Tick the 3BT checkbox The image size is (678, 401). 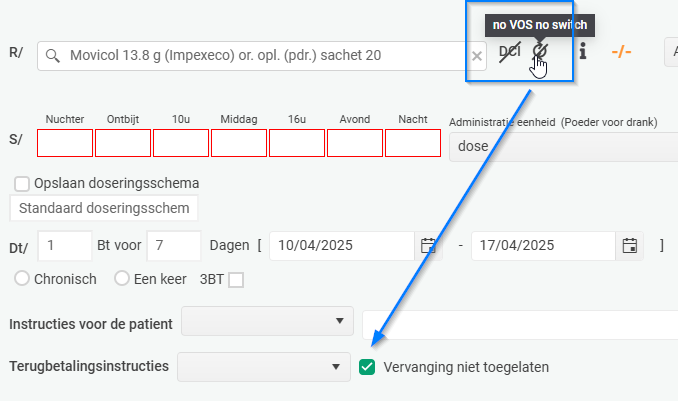236,280
